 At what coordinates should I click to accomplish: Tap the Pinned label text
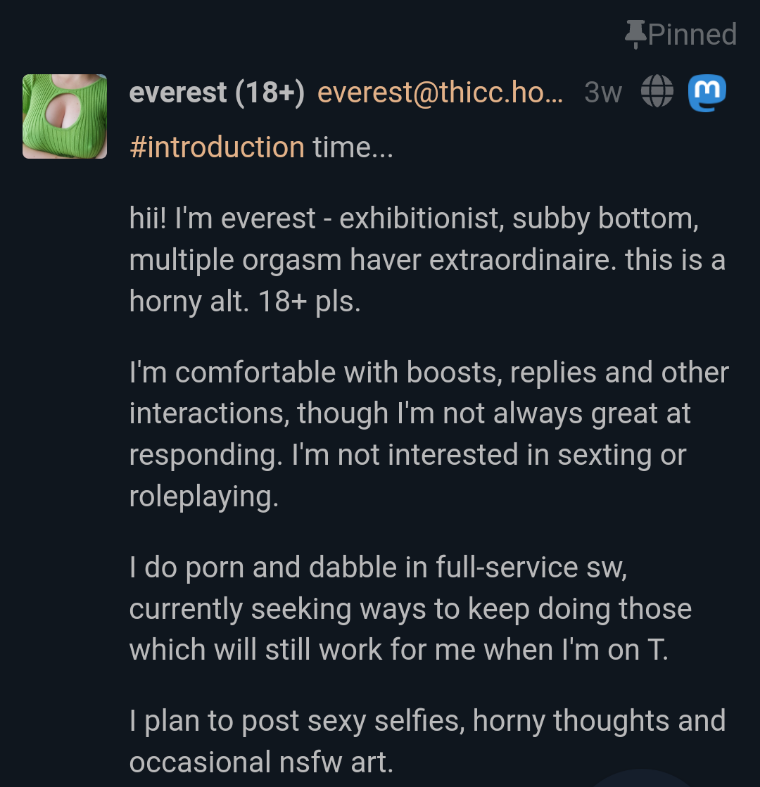point(692,35)
